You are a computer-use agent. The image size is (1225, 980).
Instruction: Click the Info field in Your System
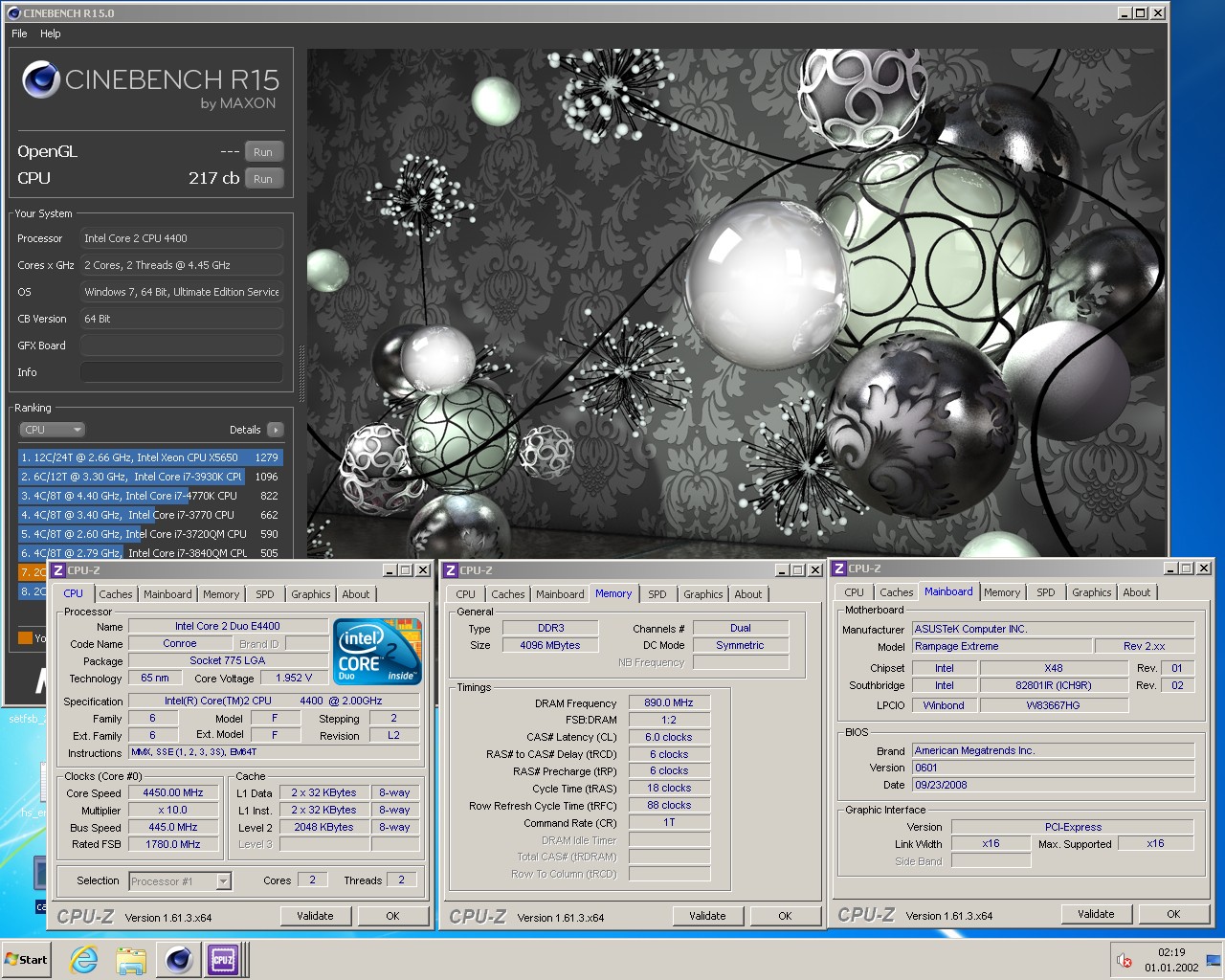(182, 372)
